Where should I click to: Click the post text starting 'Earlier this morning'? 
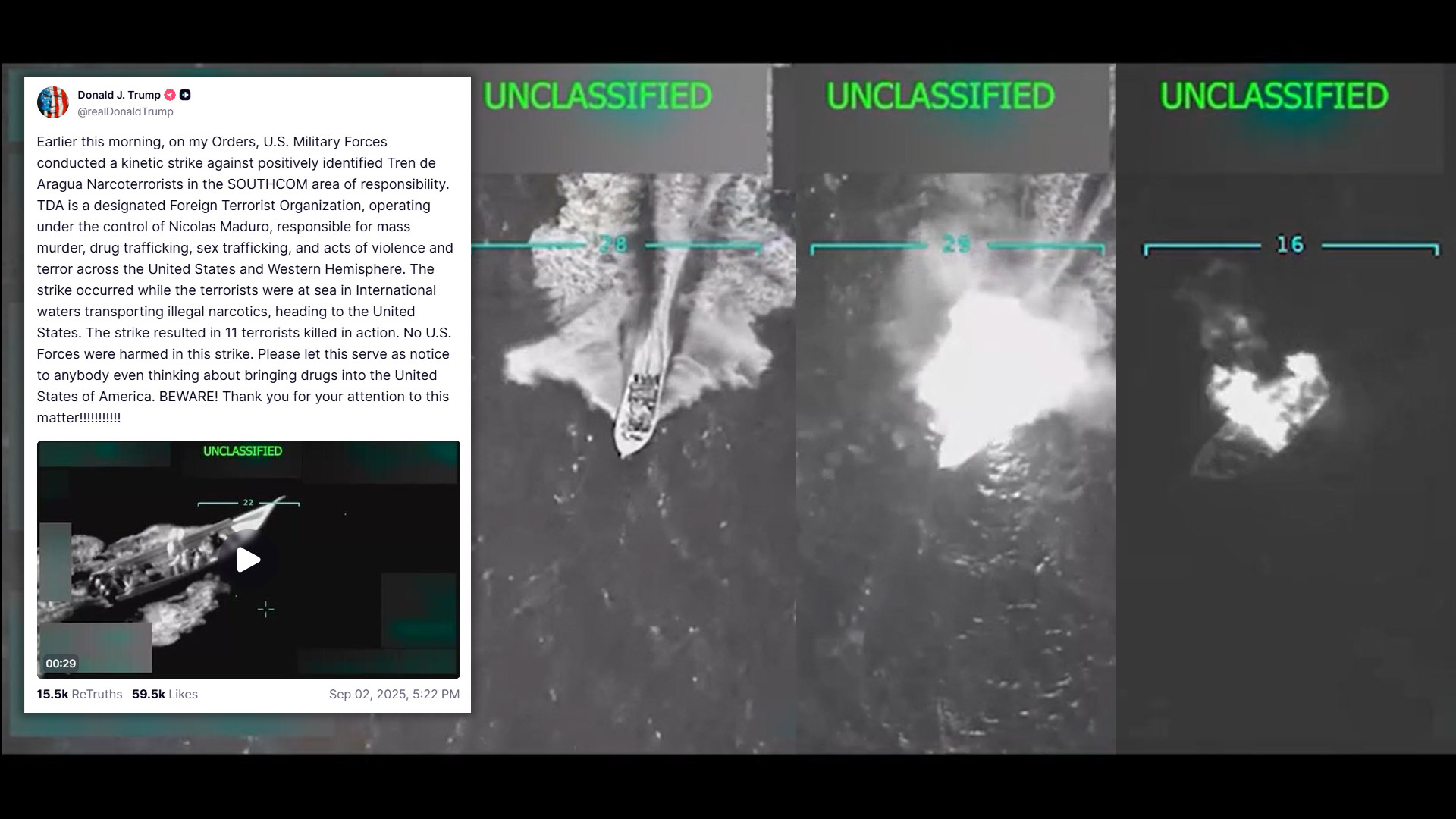click(245, 280)
